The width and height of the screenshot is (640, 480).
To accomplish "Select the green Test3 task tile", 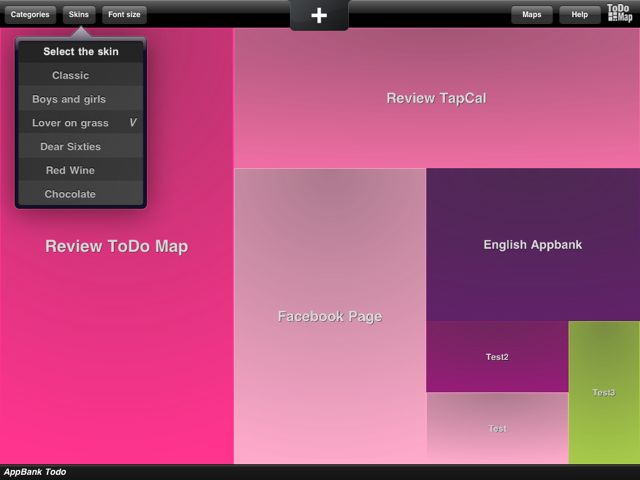I will pos(604,393).
